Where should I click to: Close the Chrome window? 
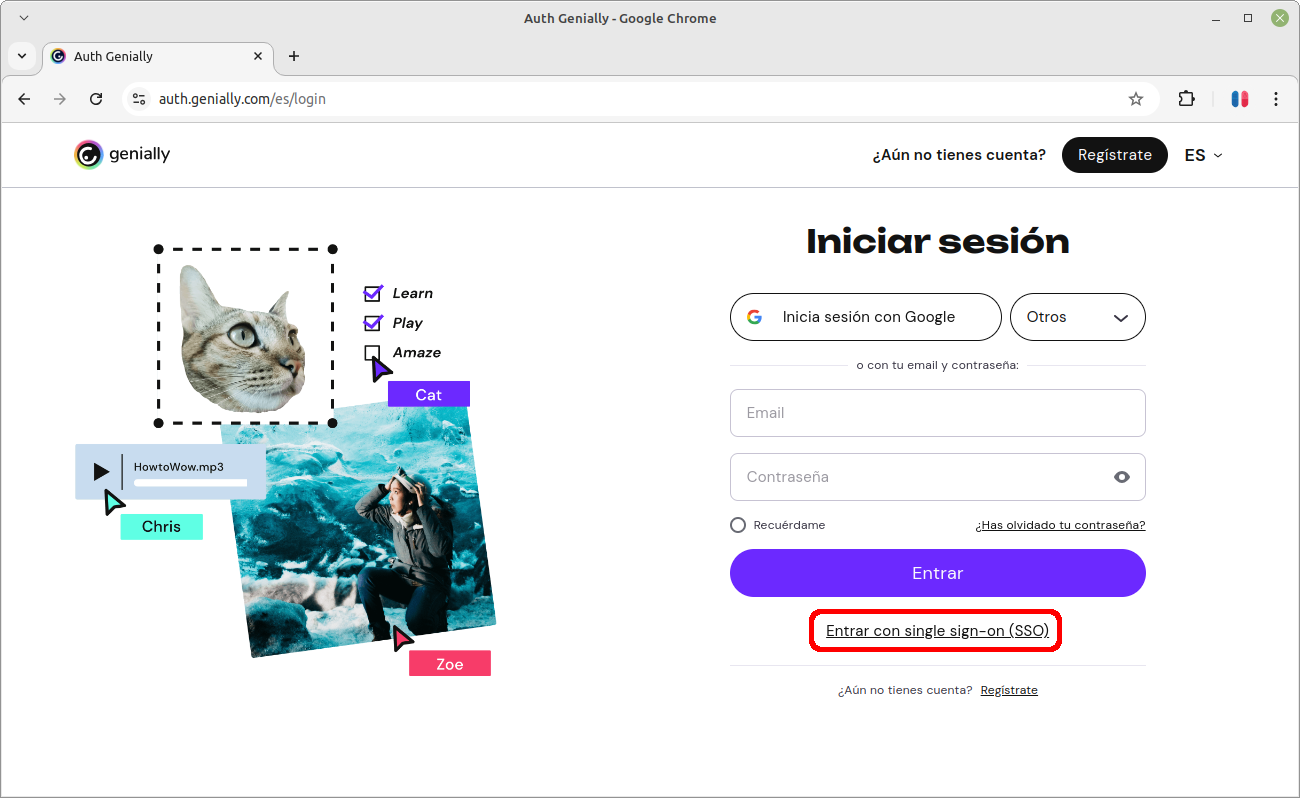1280,18
